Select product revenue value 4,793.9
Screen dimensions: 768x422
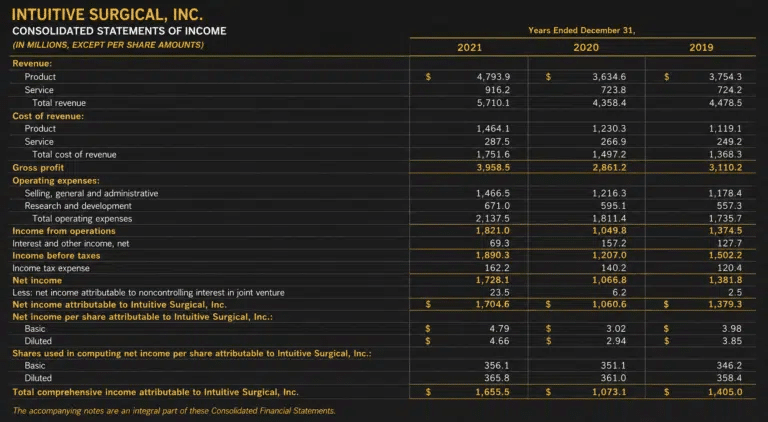click(x=493, y=77)
